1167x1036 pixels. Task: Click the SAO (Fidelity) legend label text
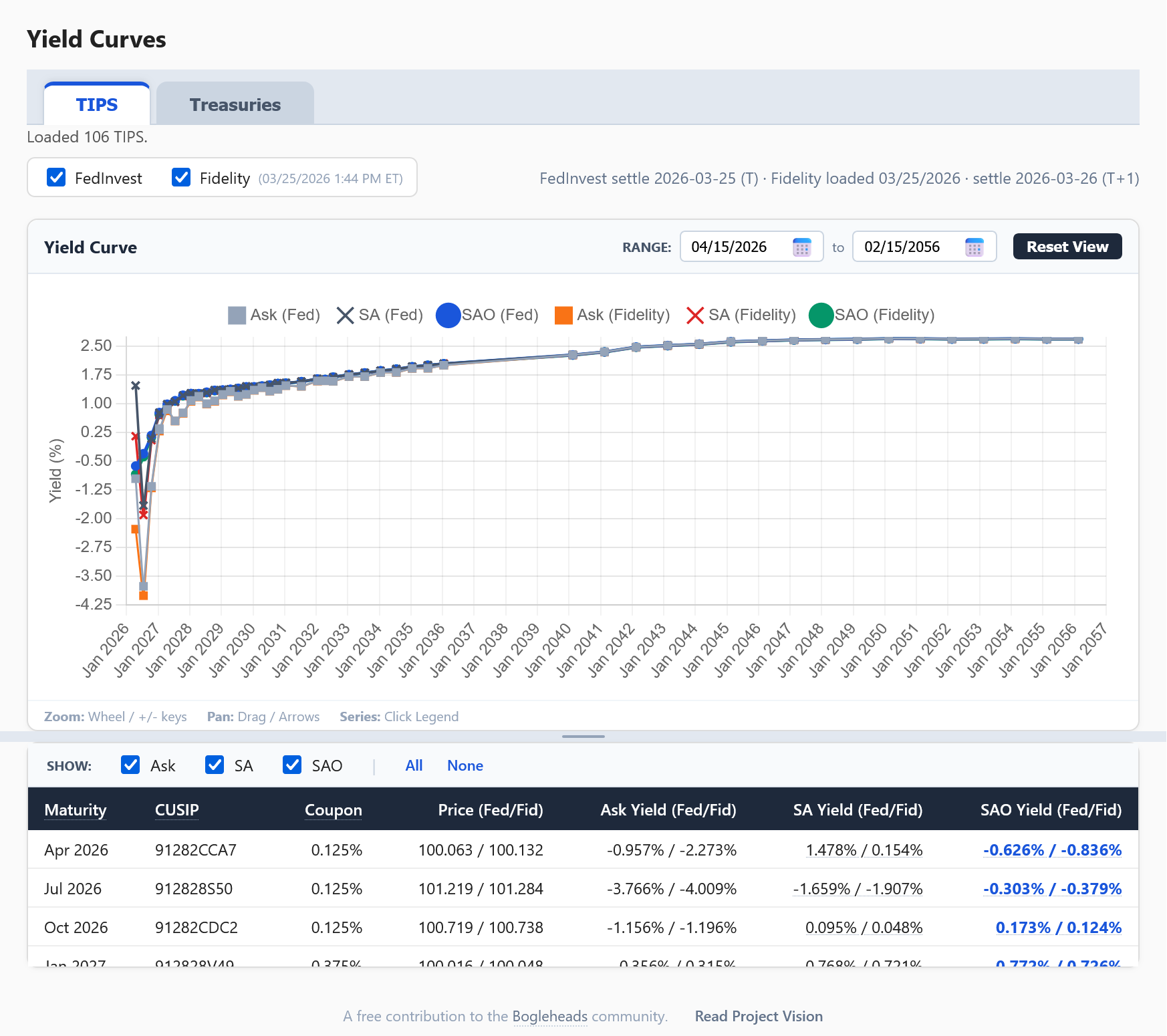(x=884, y=315)
